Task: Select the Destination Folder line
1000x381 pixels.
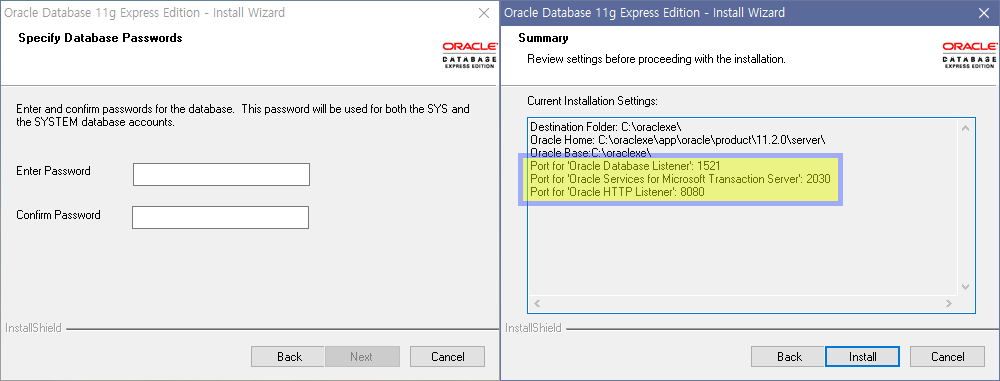Action: (606, 127)
